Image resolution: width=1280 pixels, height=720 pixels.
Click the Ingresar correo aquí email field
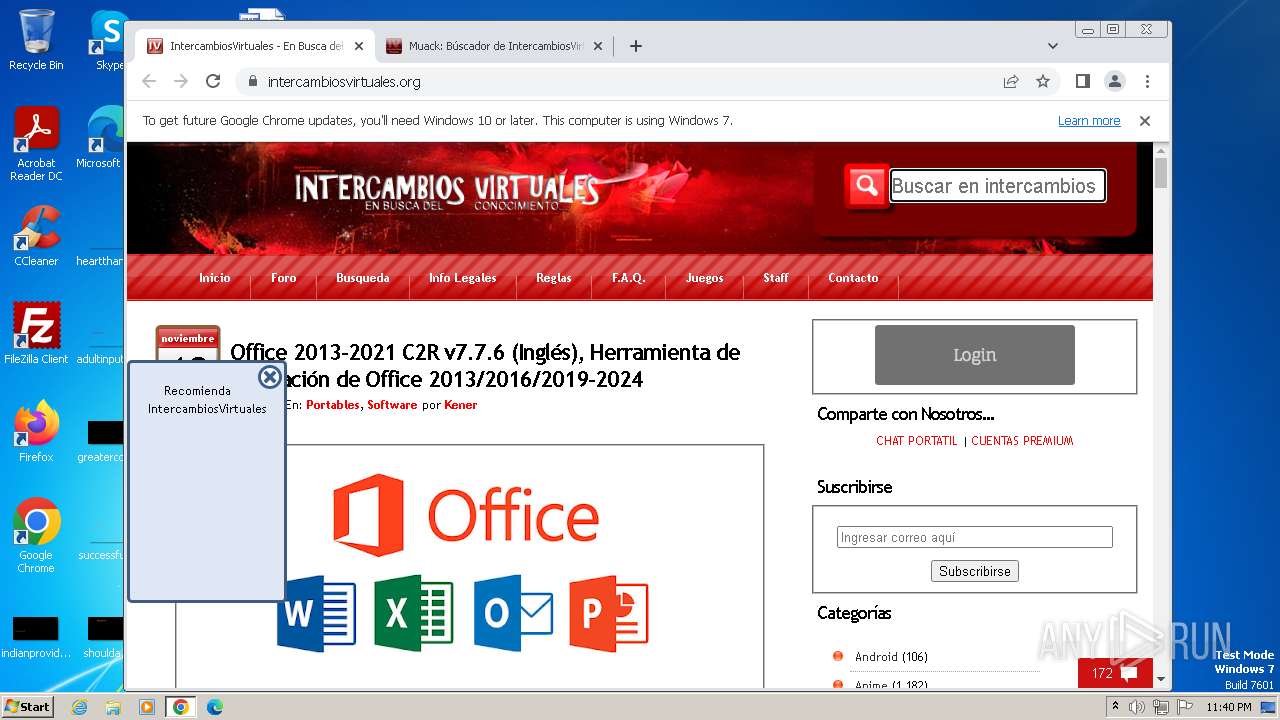974,537
